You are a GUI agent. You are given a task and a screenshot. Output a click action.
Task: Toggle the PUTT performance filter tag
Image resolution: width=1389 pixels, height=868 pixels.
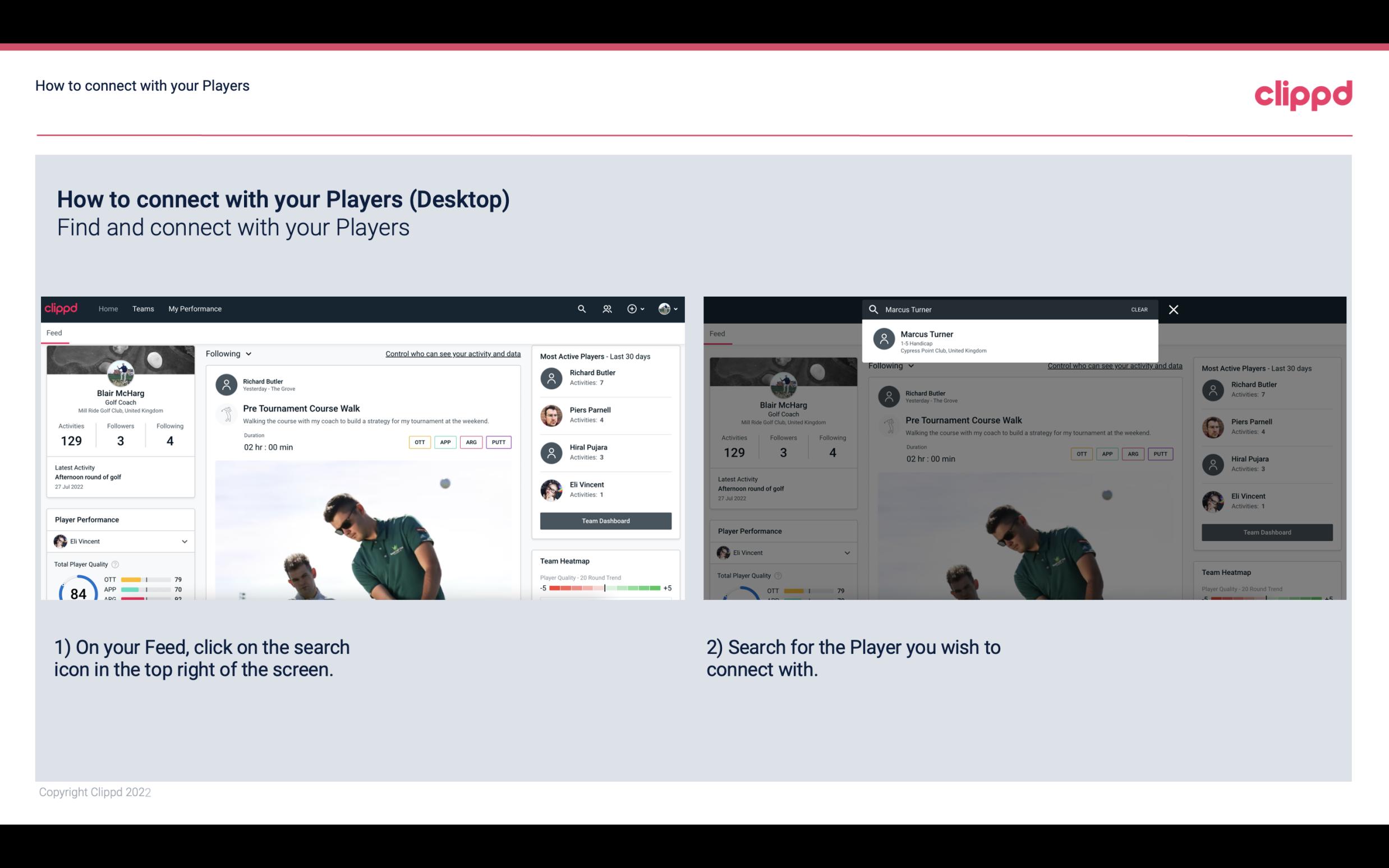[x=497, y=442]
